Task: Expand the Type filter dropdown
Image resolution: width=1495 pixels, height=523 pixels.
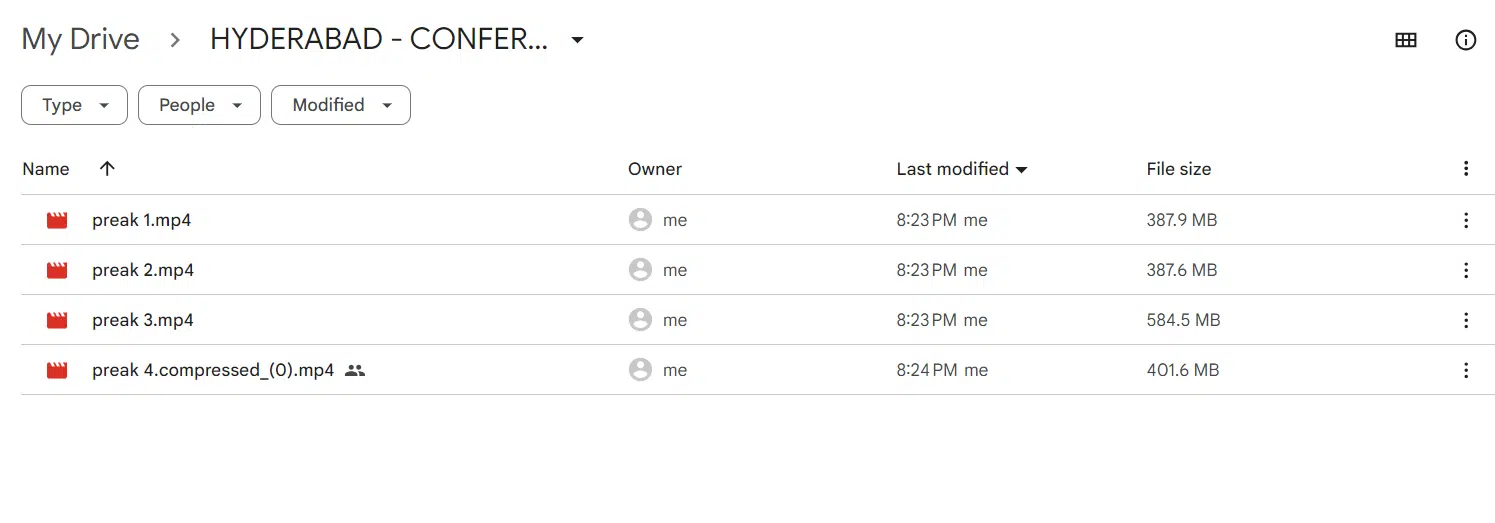Action: 74,105
